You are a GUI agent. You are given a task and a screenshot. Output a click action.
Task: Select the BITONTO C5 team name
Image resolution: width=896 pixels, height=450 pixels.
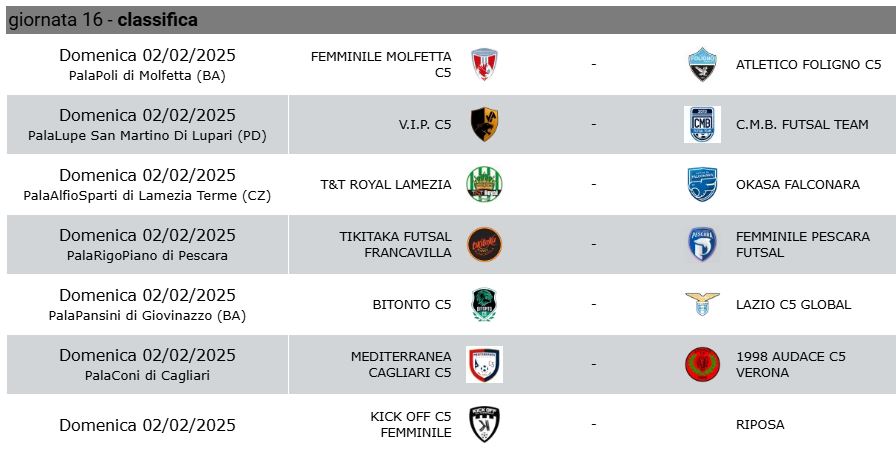(x=412, y=304)
